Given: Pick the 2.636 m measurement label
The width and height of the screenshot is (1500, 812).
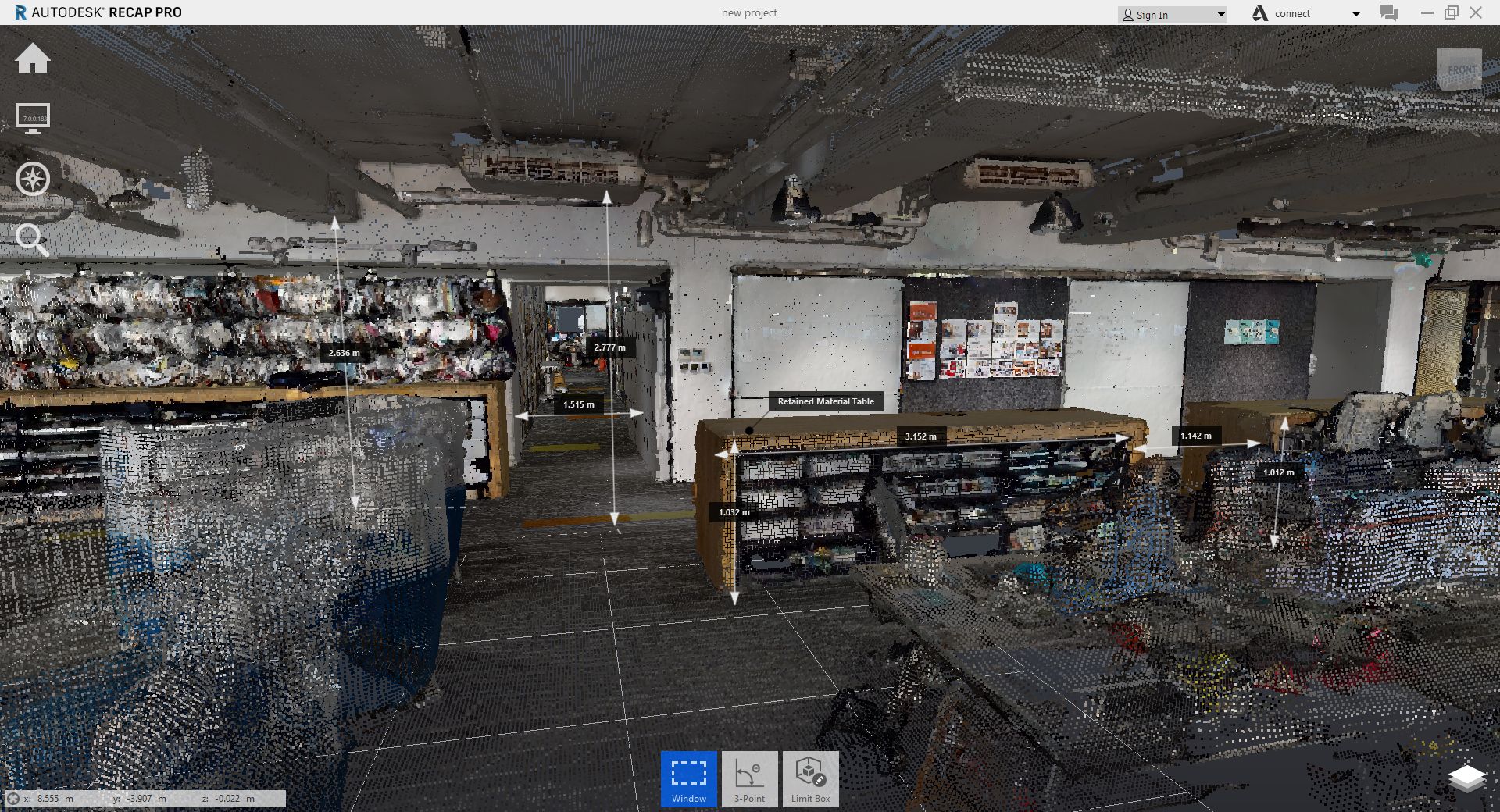Looking at the screenshot, I should coord(344,353).
